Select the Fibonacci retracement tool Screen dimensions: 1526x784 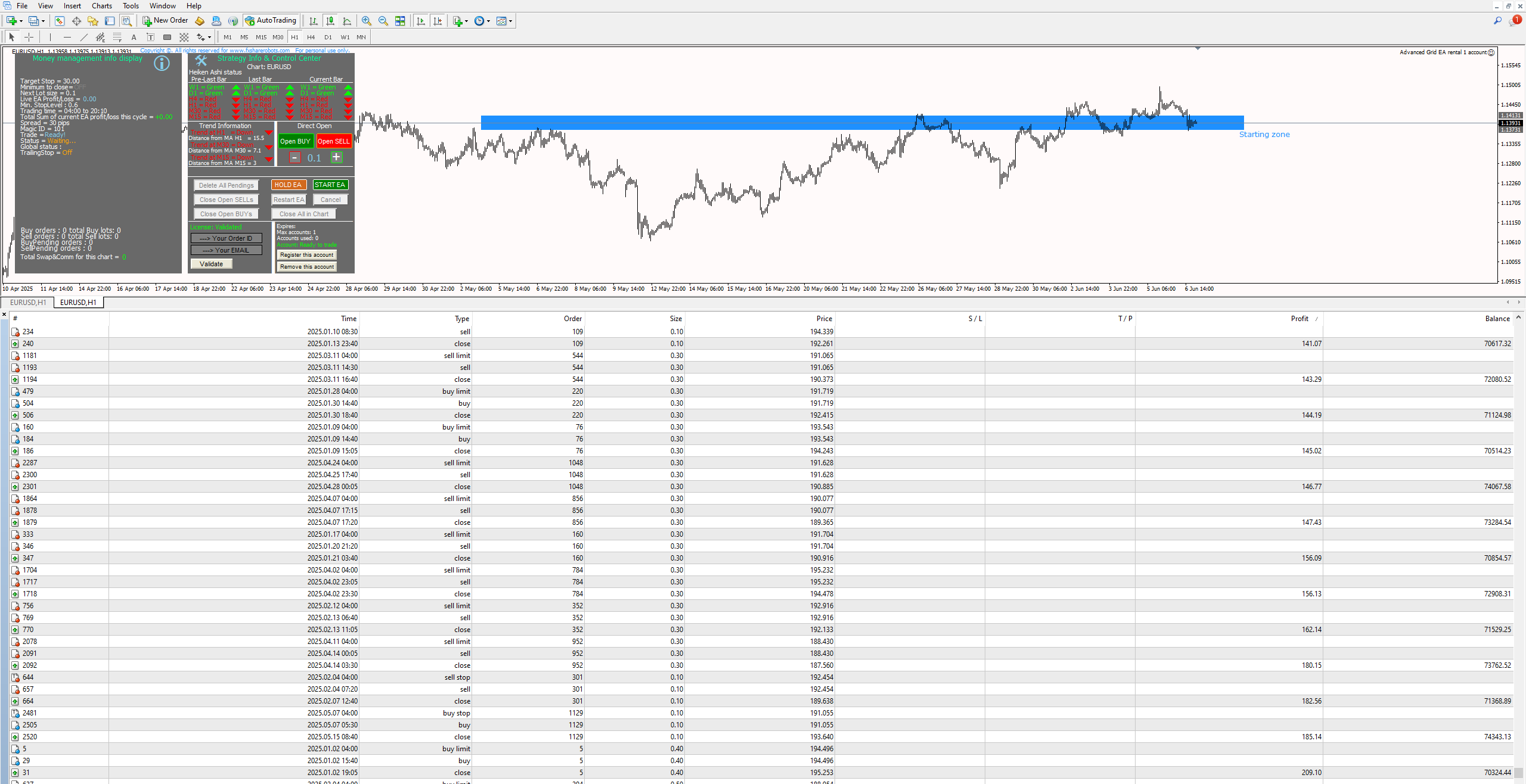[117, 37]
